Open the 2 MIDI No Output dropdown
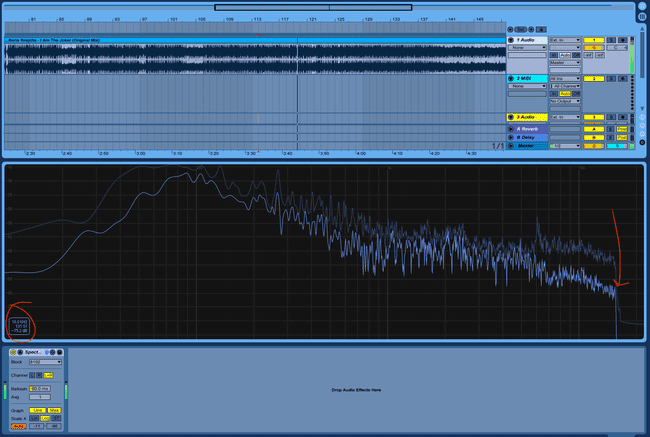 pos(565,101)
